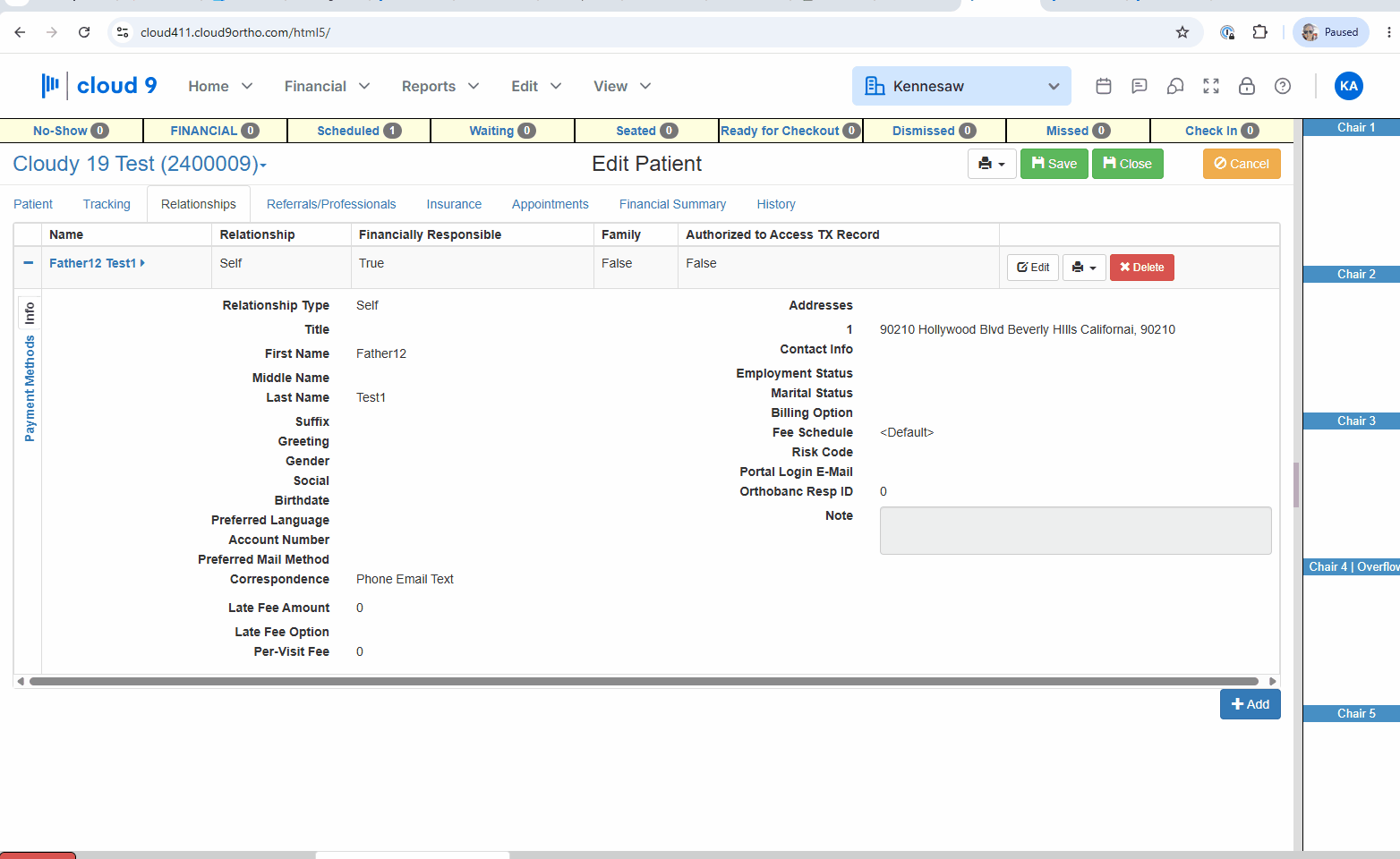
Task: Expand the Home menu
Action: pos(220,86)
